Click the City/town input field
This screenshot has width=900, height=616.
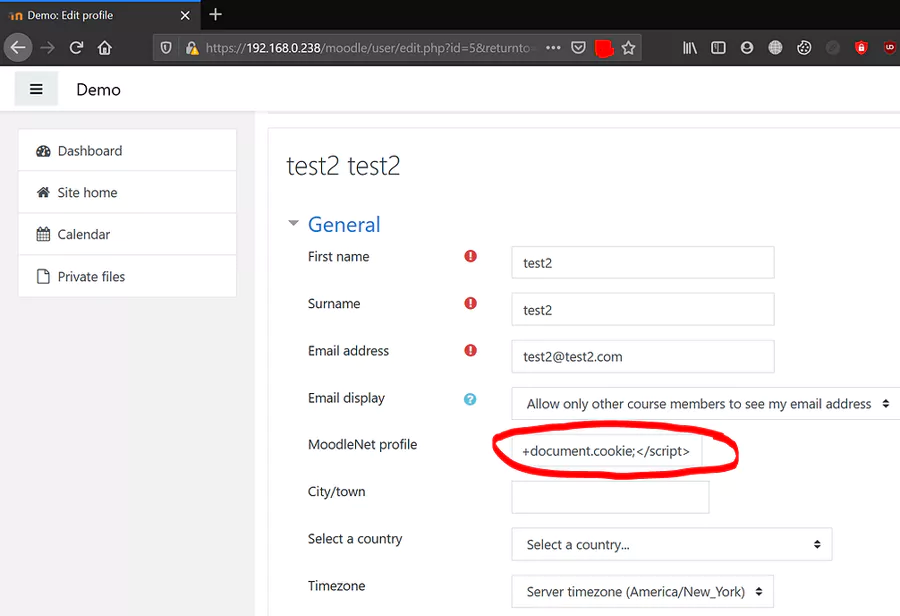click(x=610, y=497)
